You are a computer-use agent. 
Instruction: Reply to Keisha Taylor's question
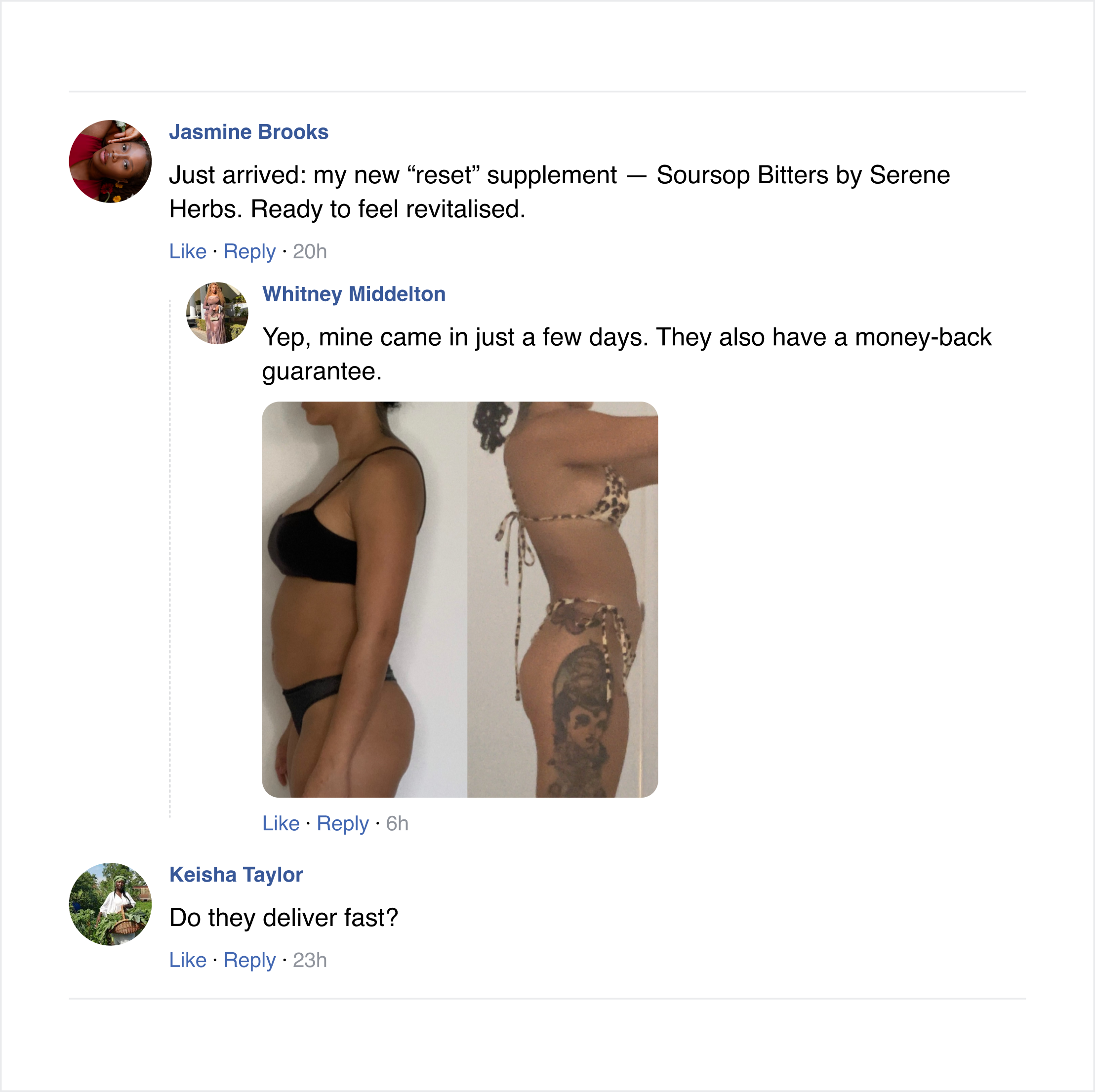249,961
